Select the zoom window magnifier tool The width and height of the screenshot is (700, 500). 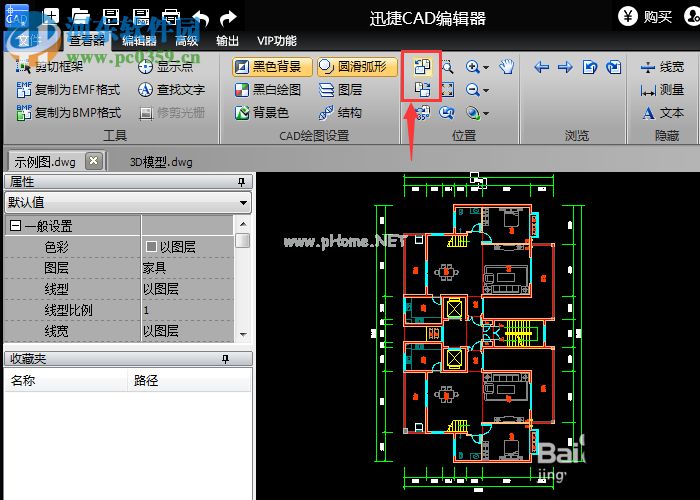[x=447, y=67]
